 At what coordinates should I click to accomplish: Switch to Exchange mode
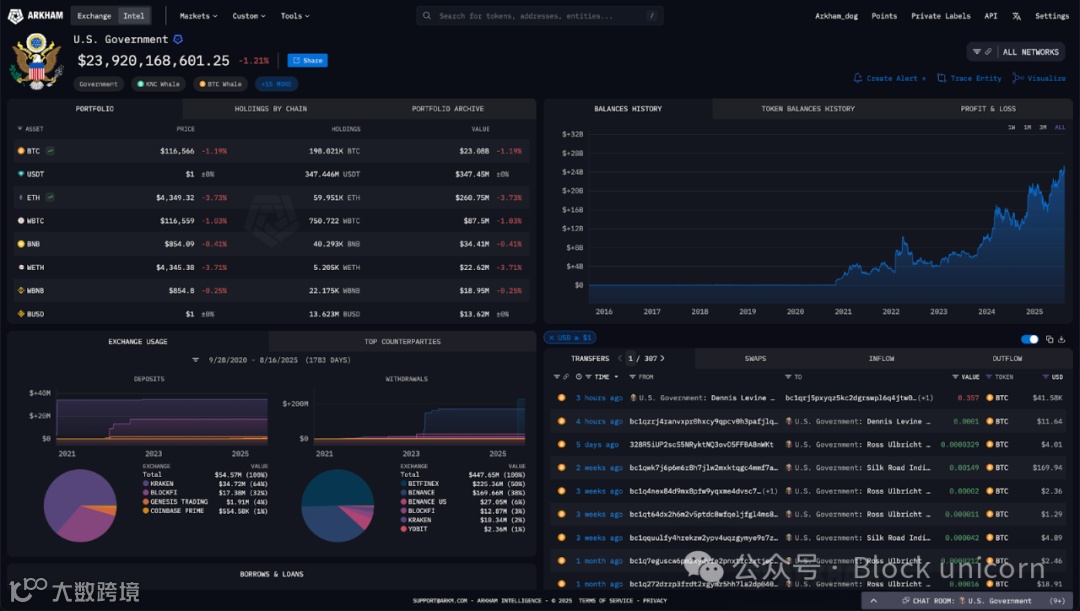[94, 15]
